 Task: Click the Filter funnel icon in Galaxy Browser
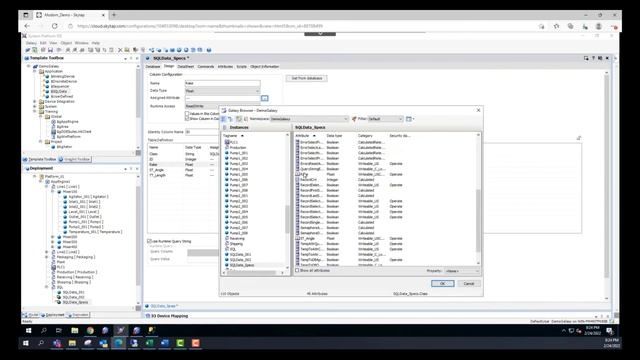click(x=354, y=119)
